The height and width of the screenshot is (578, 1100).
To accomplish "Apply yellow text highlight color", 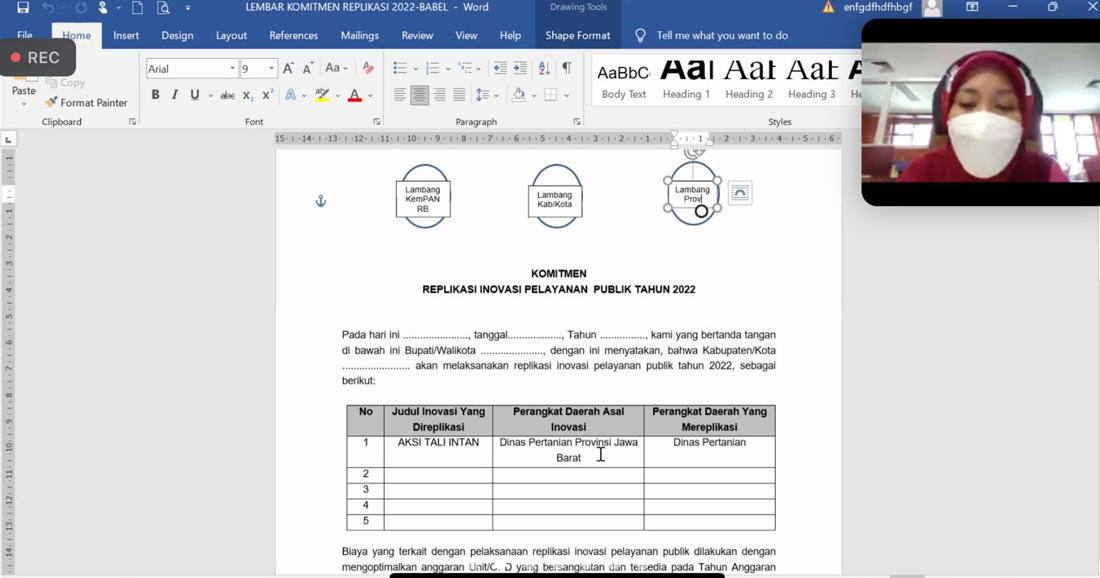I will (x=322, y=95).
